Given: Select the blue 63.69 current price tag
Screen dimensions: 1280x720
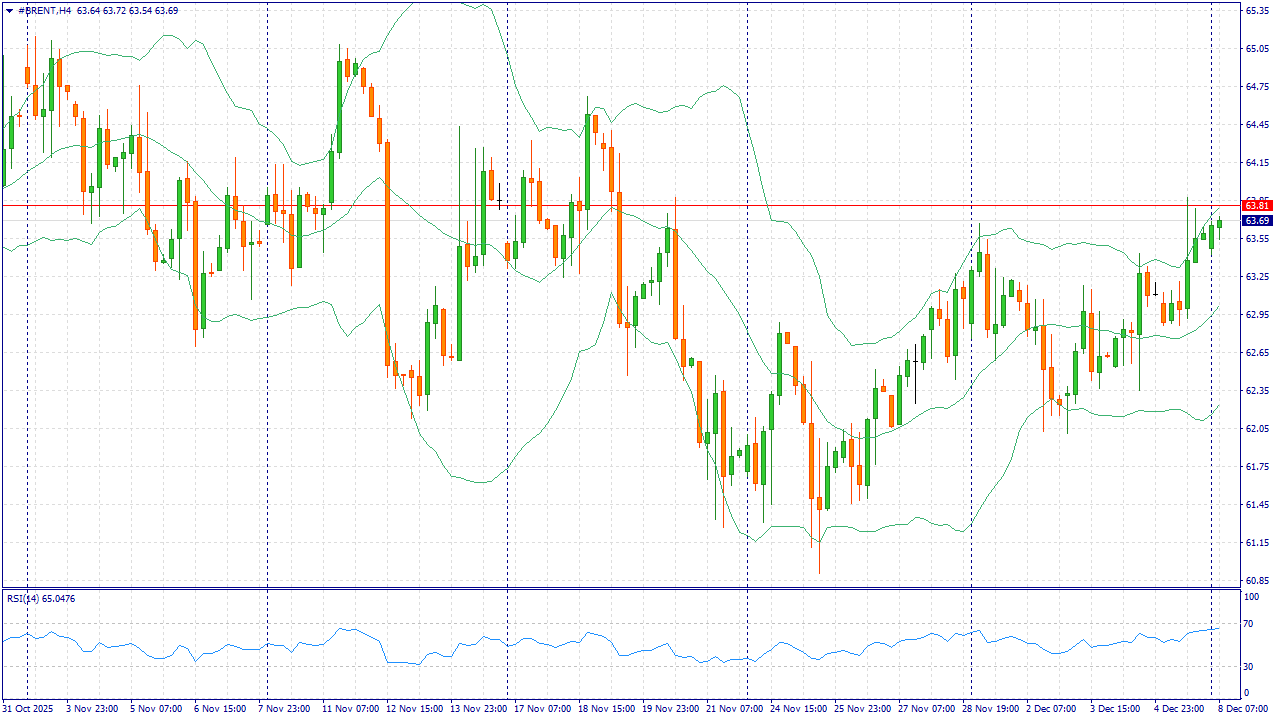Looking at the screenshot, I should point(1257,220).
